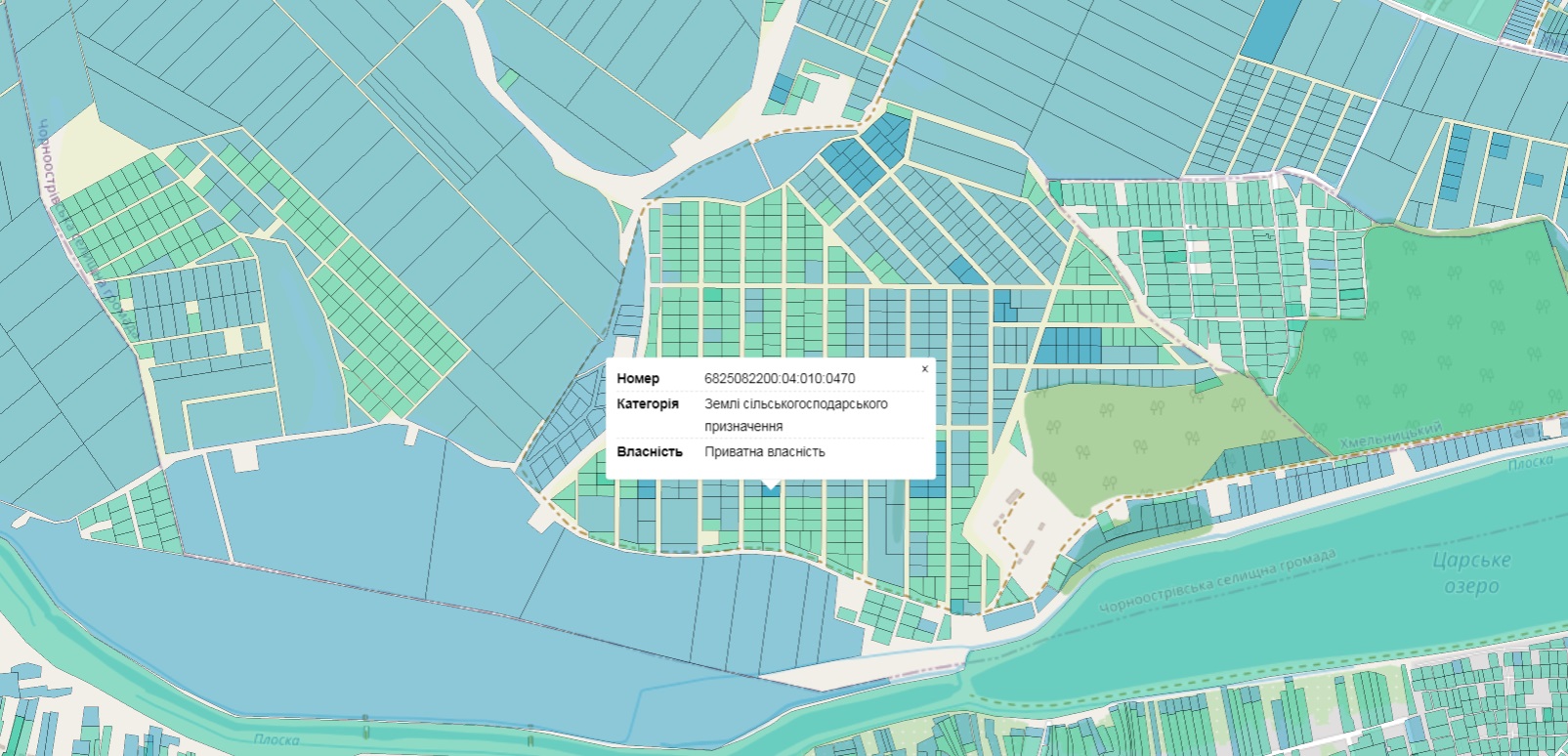This screenshot has height=756, width=1568.
Task: Click 'Приватна власність' ownership value
Action: coord(764,451)
